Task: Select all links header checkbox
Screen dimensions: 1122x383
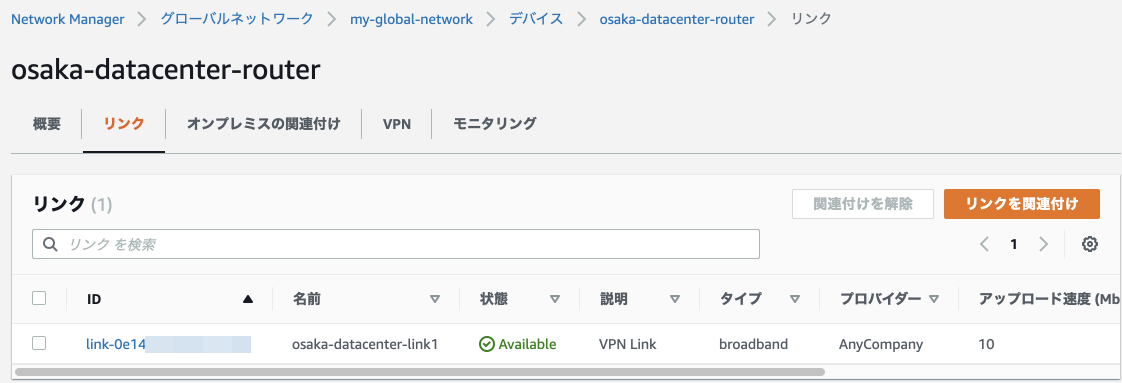Action: (x=39, y=299)
